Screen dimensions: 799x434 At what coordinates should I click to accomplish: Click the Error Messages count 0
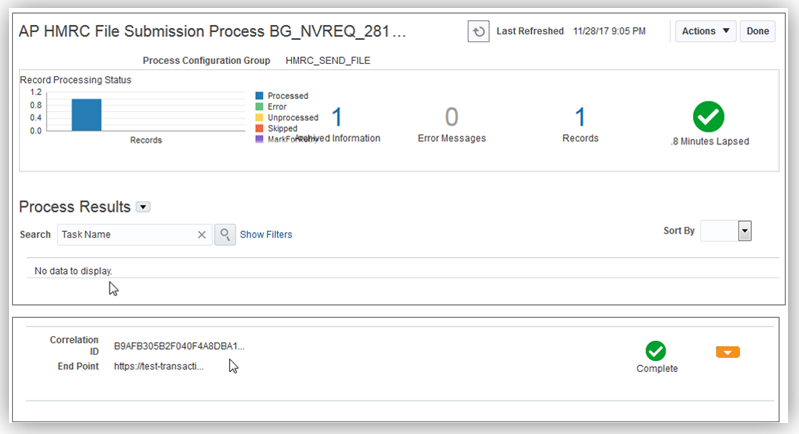point(451,117)
